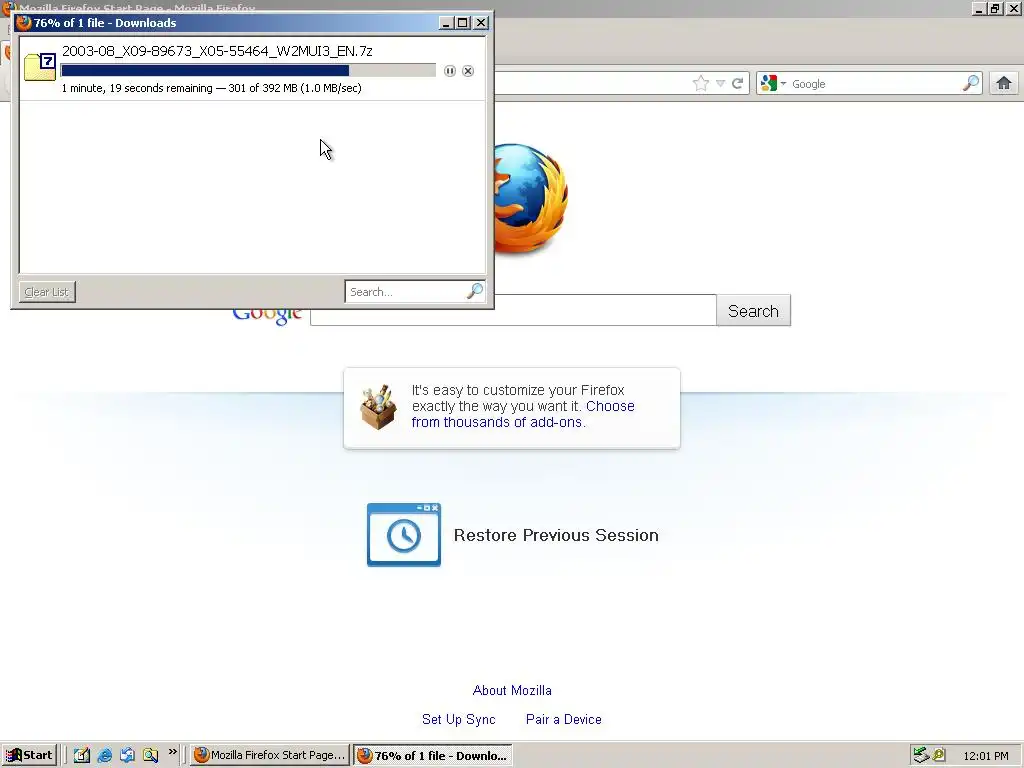This screenshot has height=768, width=1024.
Task: Minimize the main Firefox window
Action: click(x=978, y=8)
